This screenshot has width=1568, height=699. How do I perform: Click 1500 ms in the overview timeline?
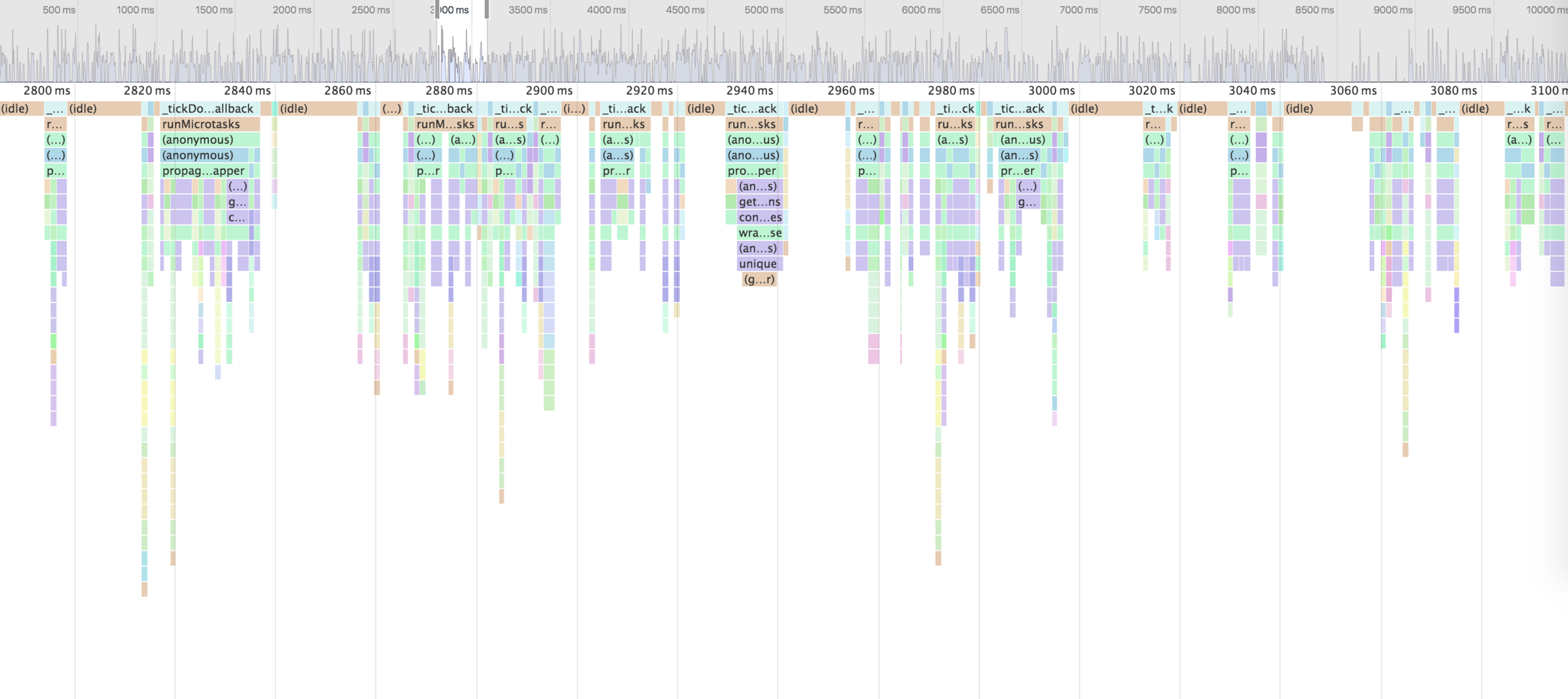(214, 10)
